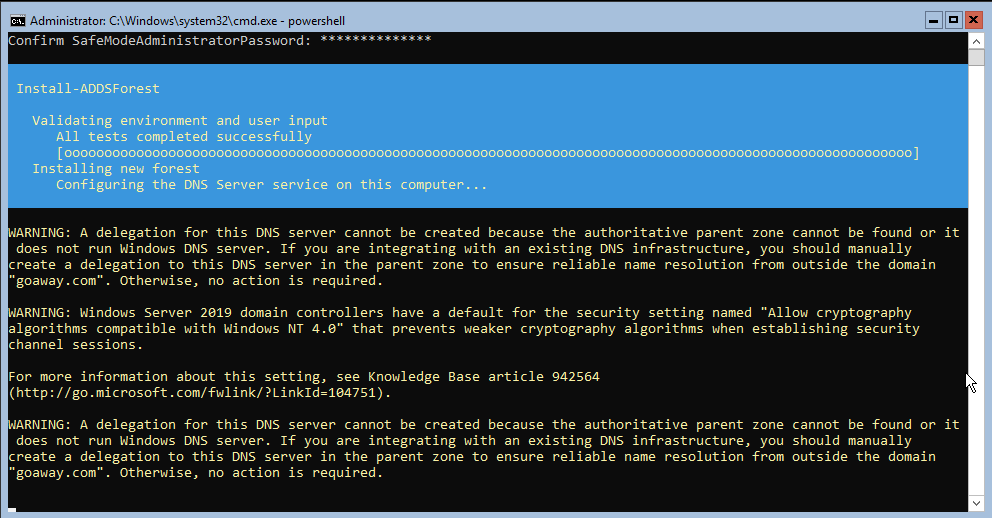This screenshot has height=518, width=992.
Task: Click the vertical scrollbar thumb
Action: tap(976, 57)
